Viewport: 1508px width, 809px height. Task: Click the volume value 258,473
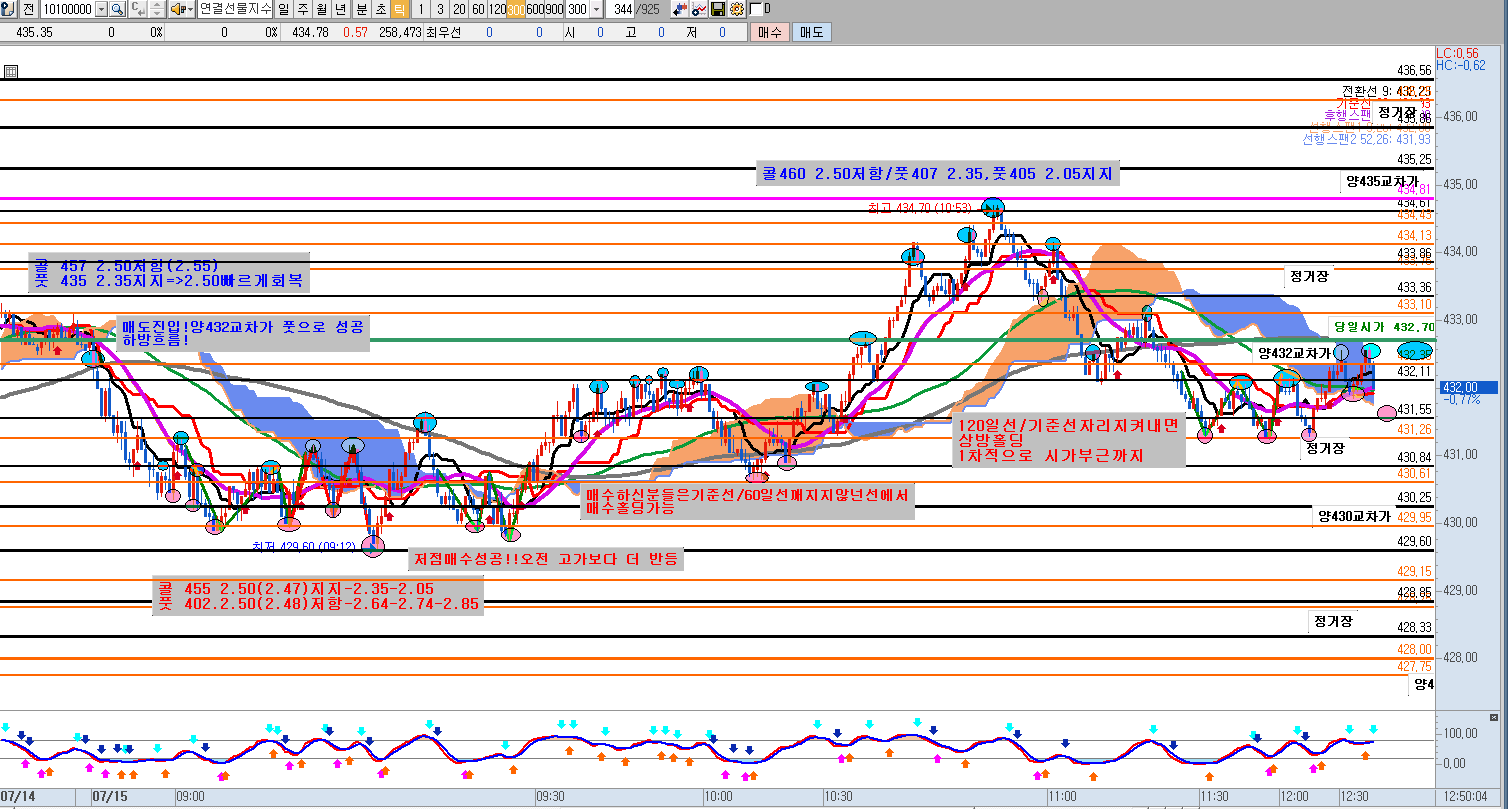[x=400, y=32]
